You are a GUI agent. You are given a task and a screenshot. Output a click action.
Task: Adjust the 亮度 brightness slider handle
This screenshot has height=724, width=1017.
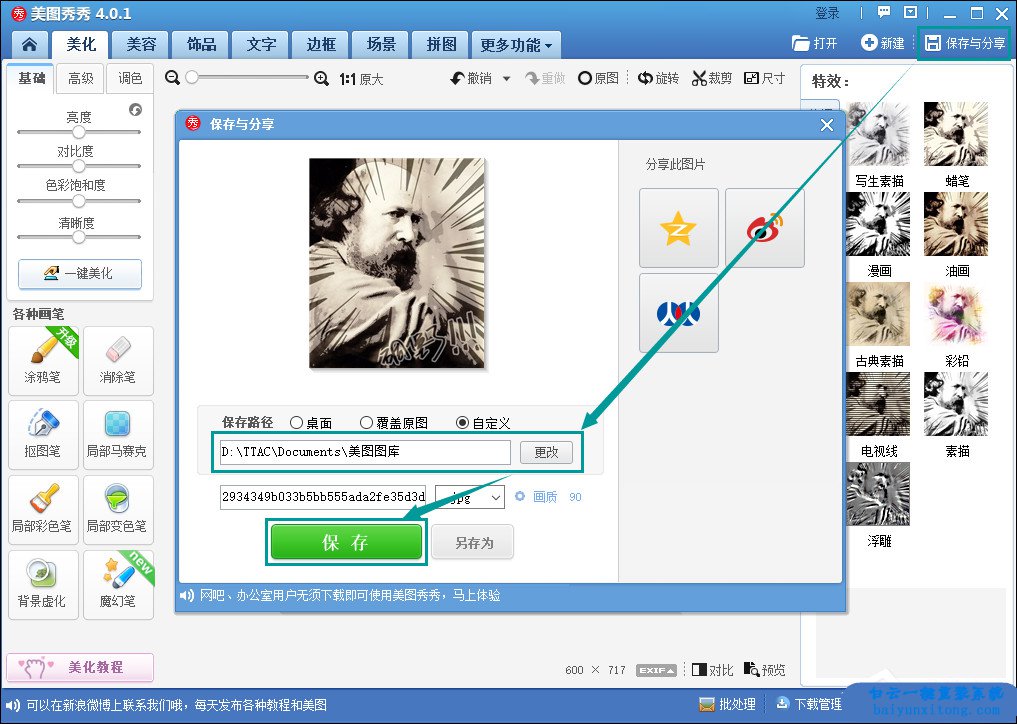[x=79, y=132]
